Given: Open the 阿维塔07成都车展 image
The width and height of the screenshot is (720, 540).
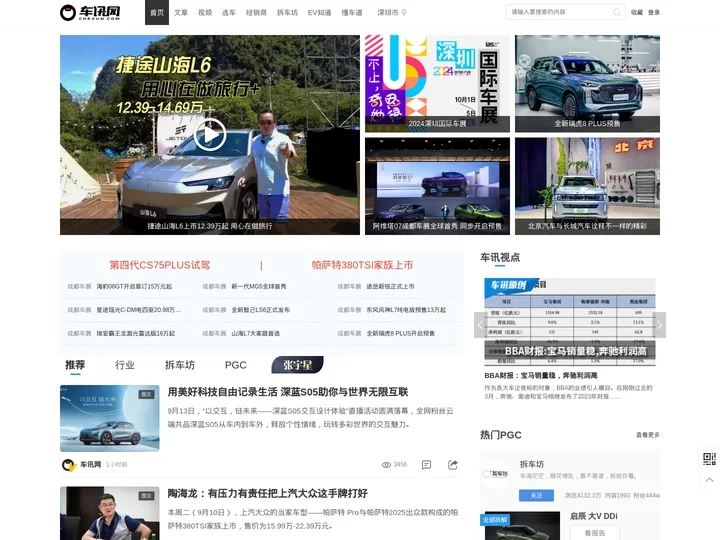Looking at the screenshot, I should (437, 186).
